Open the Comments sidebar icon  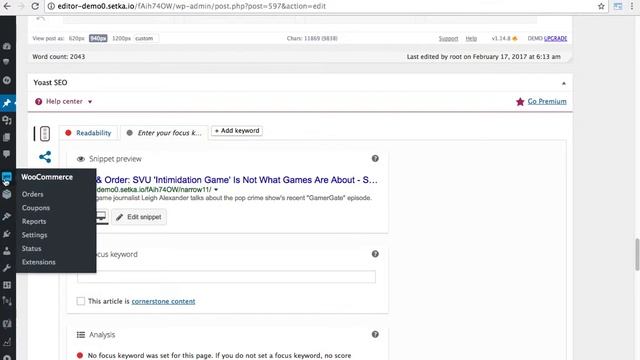point(7,154)
